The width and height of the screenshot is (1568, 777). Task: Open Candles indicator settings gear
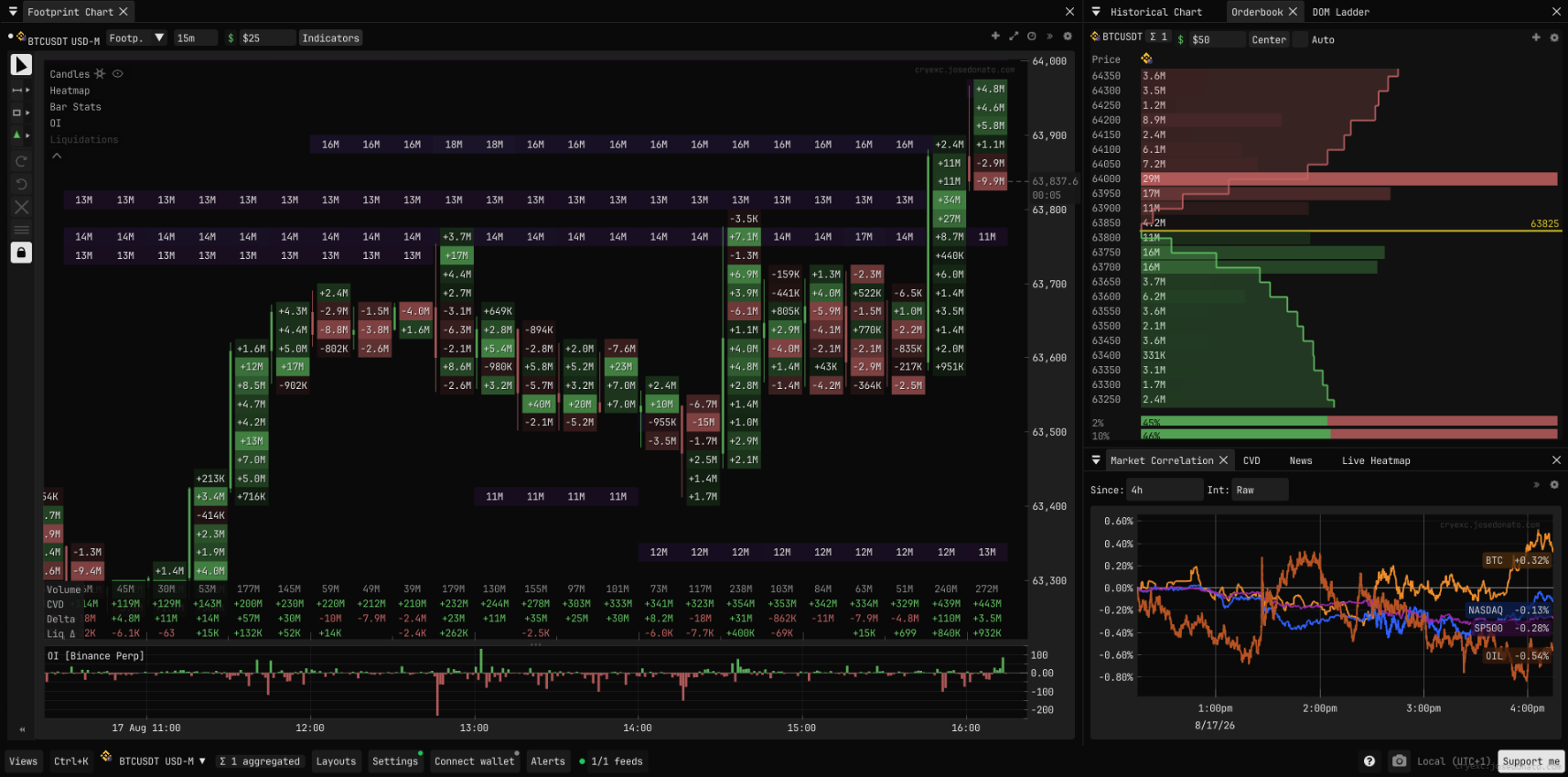tap(100, 74)
